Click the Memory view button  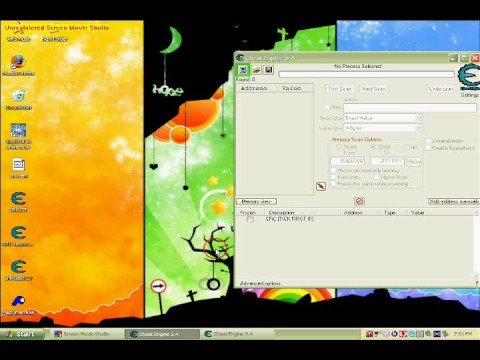tap(256, 201)
